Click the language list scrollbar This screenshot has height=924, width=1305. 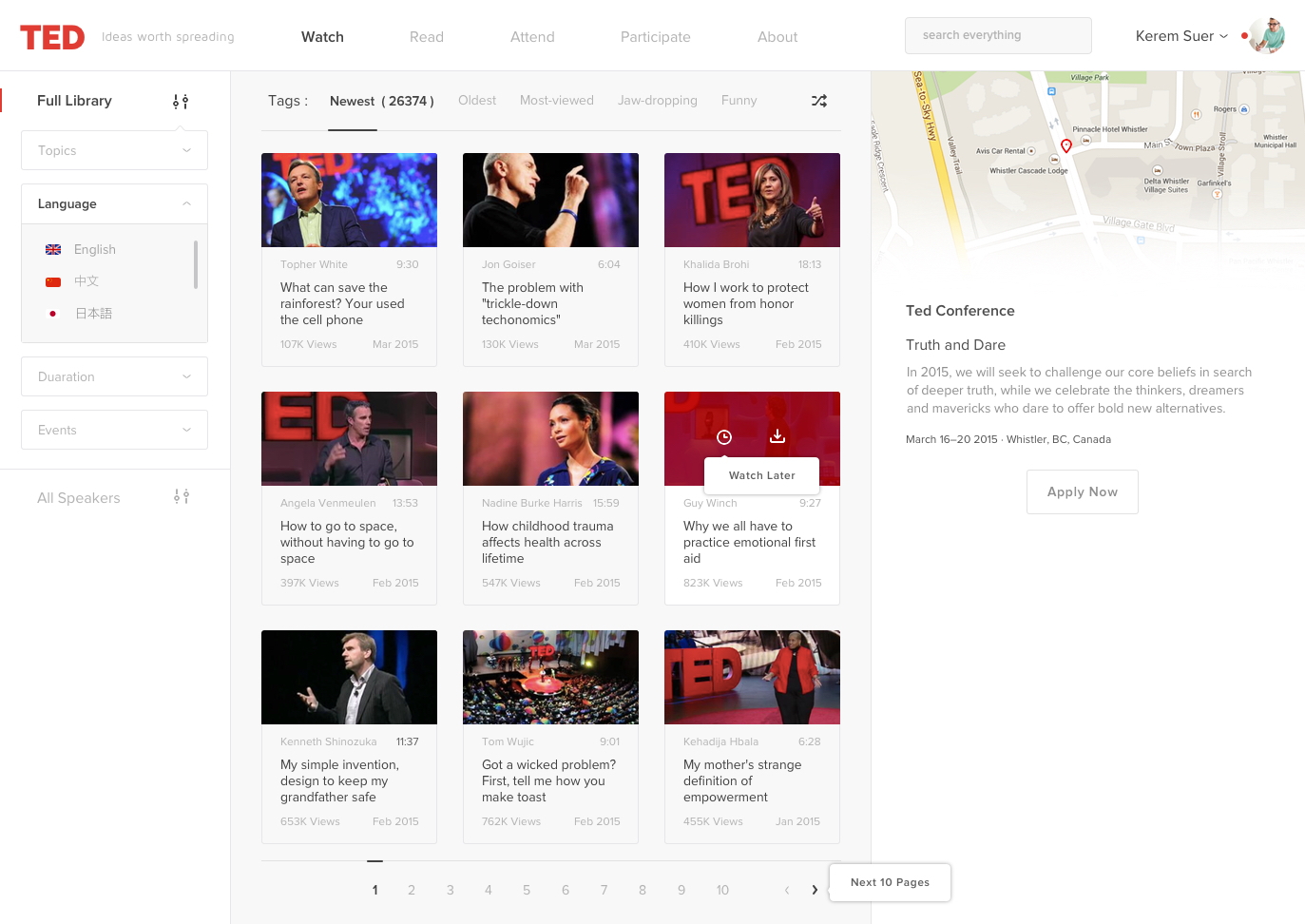(x=196, y=264)
